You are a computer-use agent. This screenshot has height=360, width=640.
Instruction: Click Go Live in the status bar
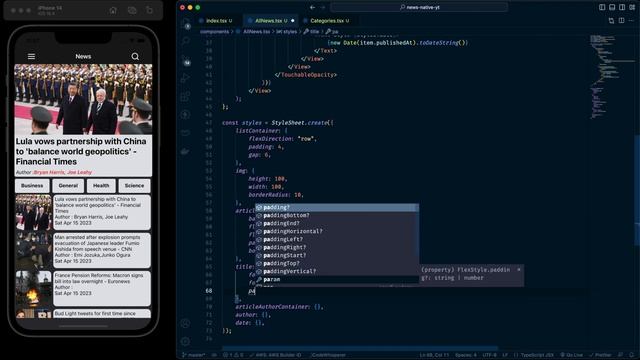572,355
